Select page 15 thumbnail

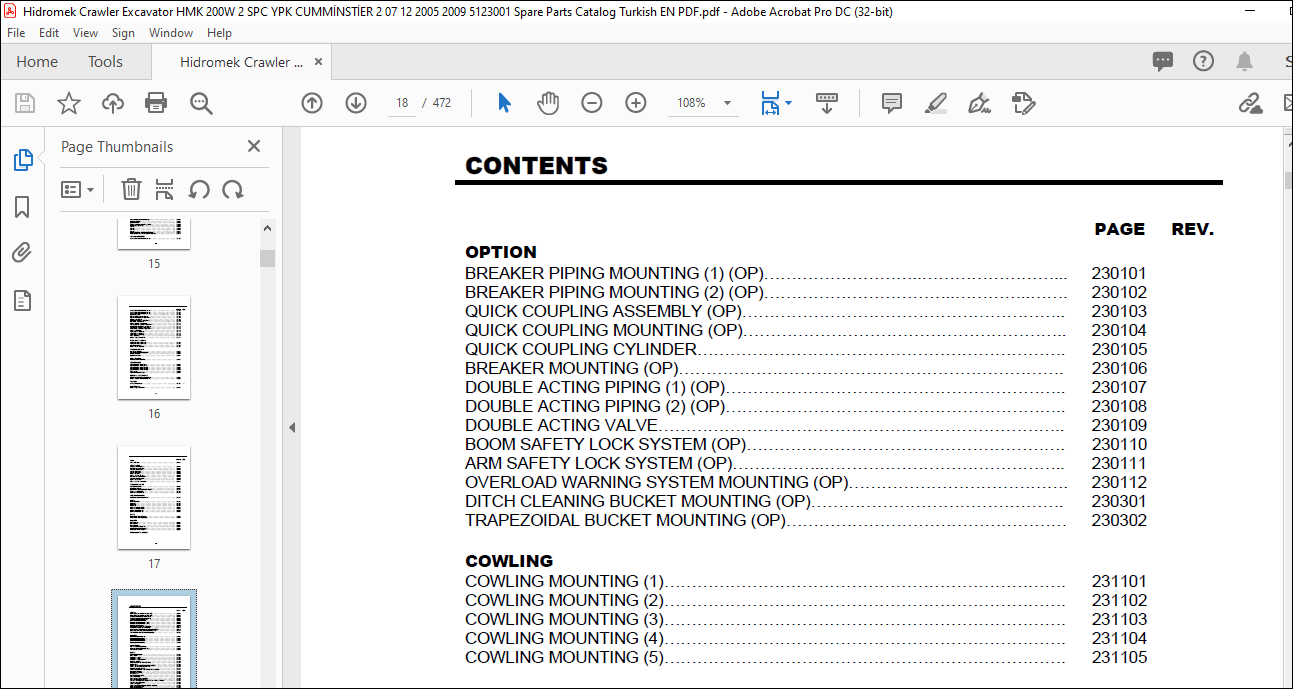coord(154,233)
